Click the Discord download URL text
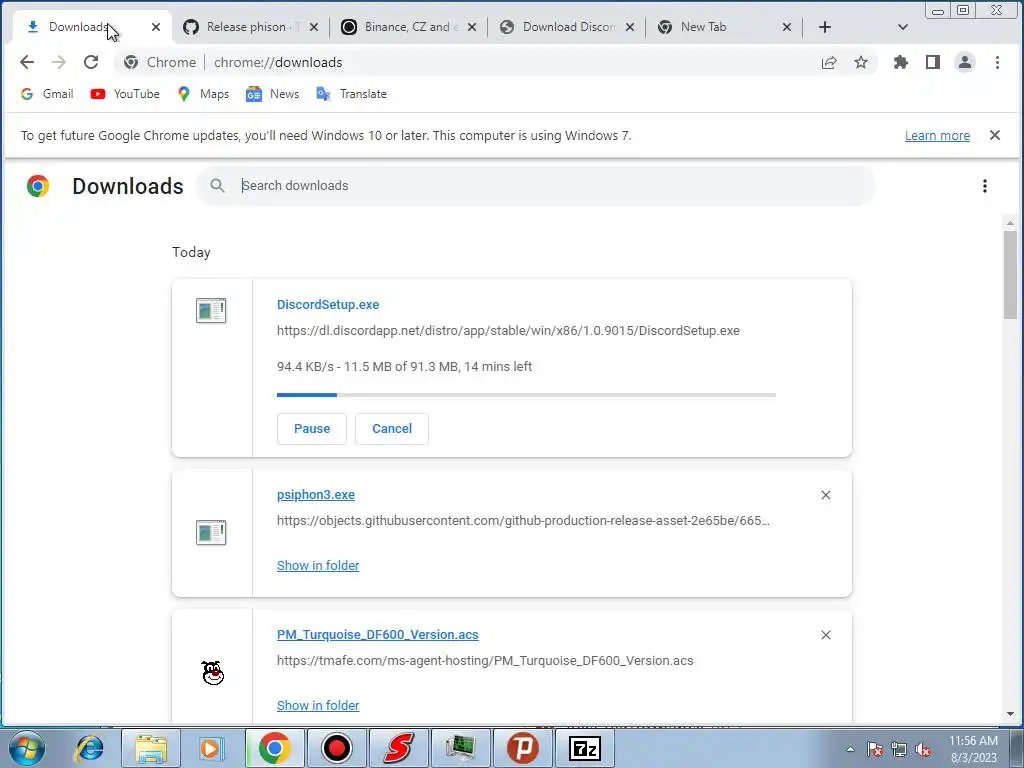The width and height of the screenshot is (1024, 768). coord(508,330)
